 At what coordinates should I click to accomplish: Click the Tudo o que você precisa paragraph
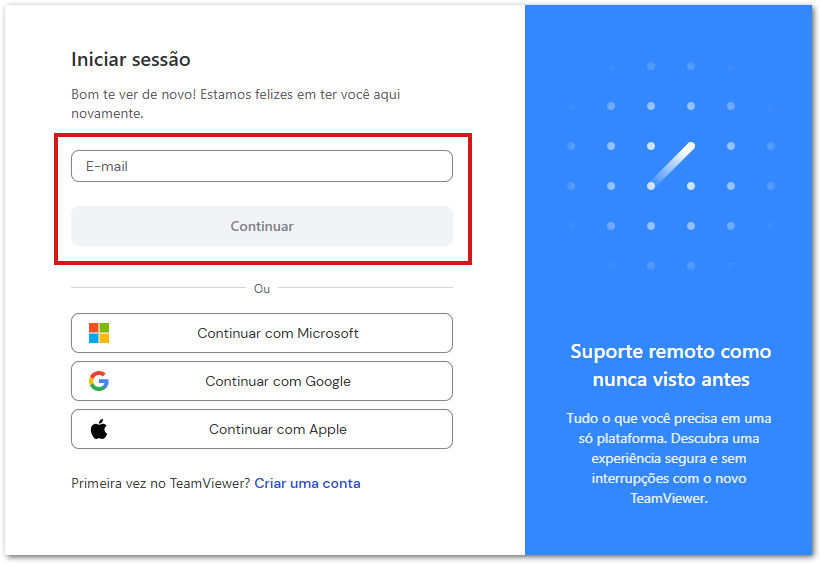click(x=669, y=458)
